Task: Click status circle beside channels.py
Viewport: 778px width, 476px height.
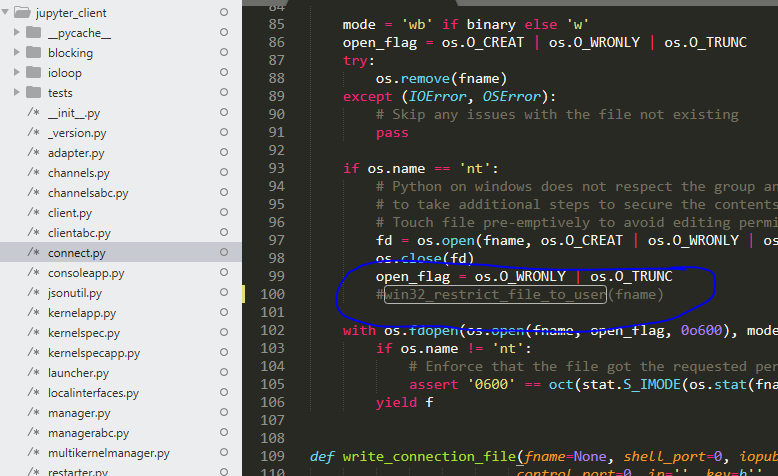Action: point(224,172)
